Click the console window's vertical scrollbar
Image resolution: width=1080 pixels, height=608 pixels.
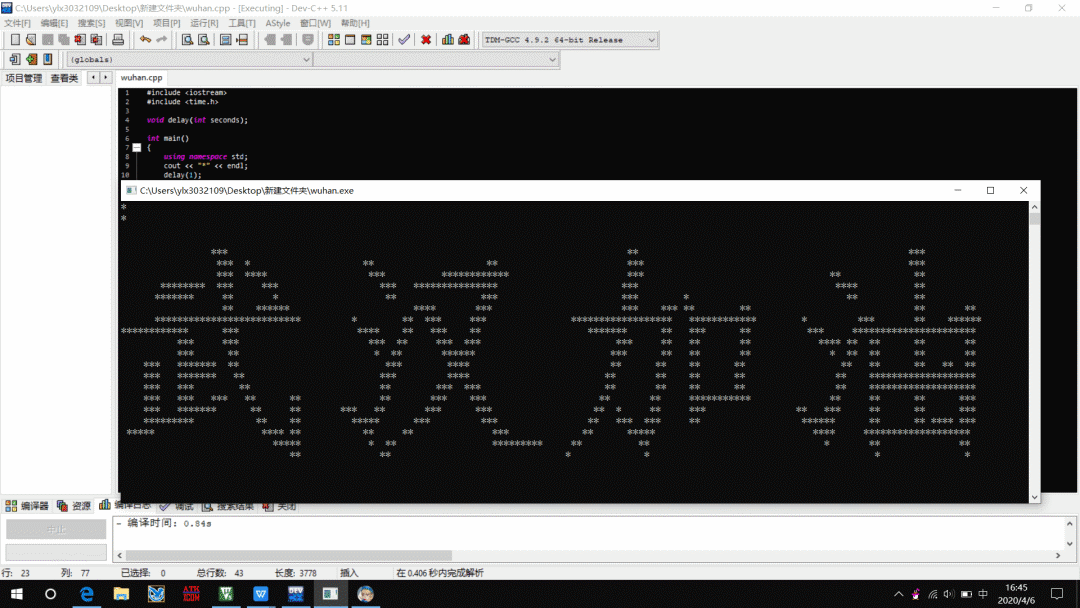pyautogui.click(x=1034, y=350)
